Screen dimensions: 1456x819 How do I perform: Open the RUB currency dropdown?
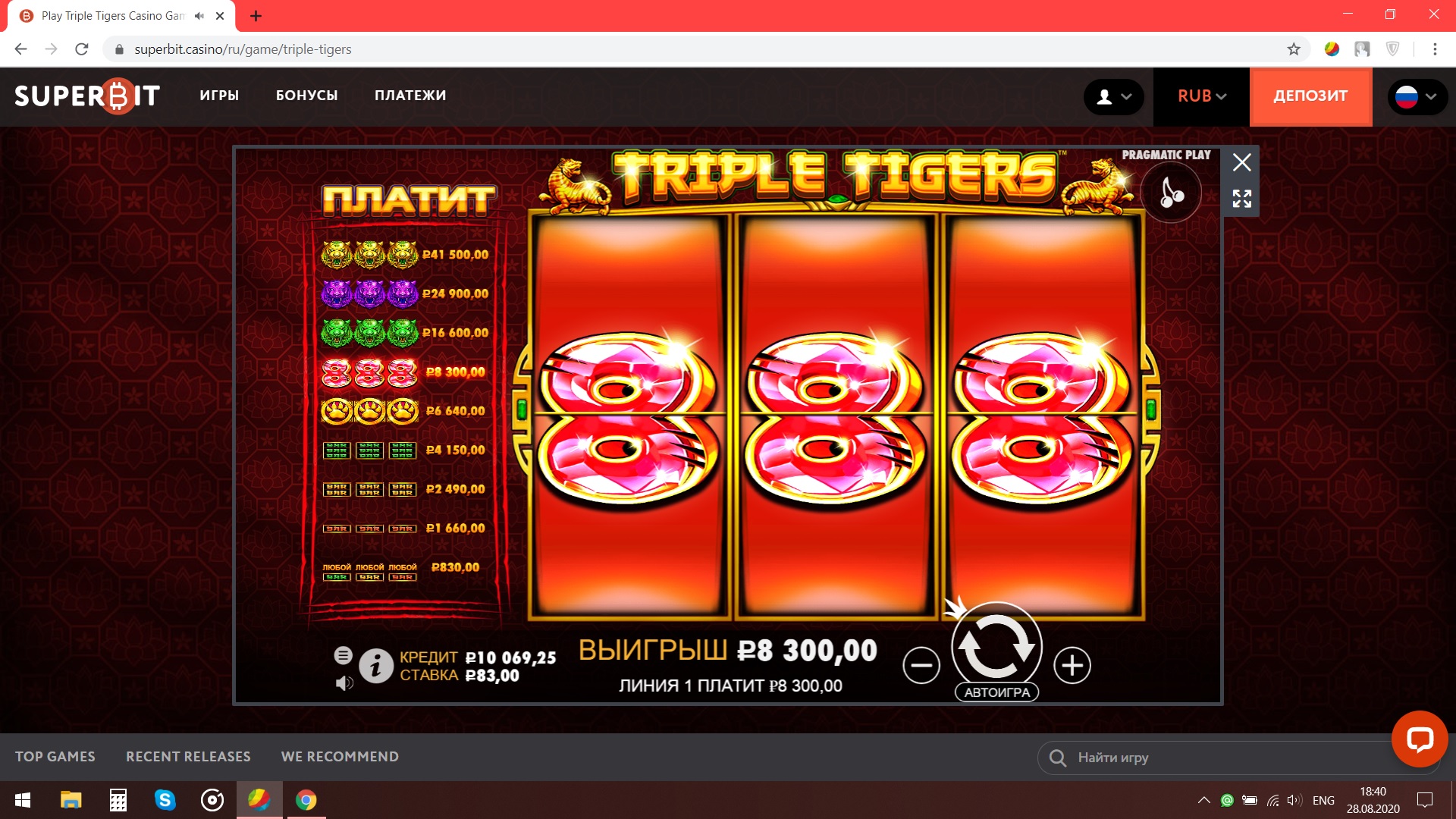[1201, 96]
